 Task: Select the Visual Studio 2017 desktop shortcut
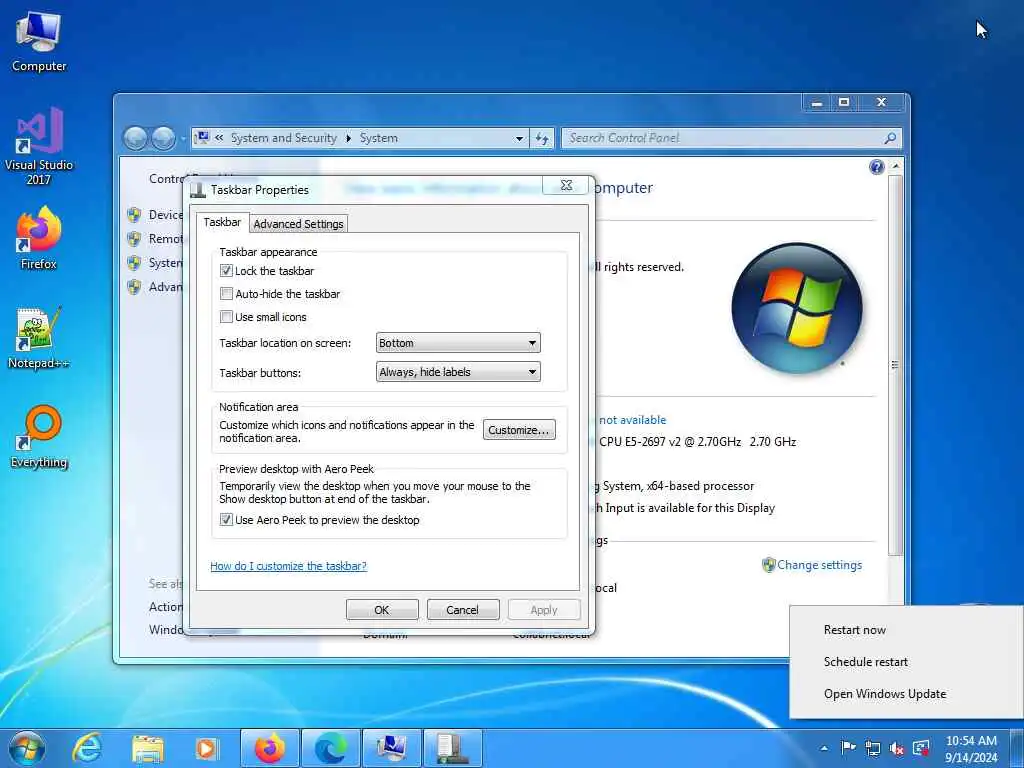[x=39, y=146]
